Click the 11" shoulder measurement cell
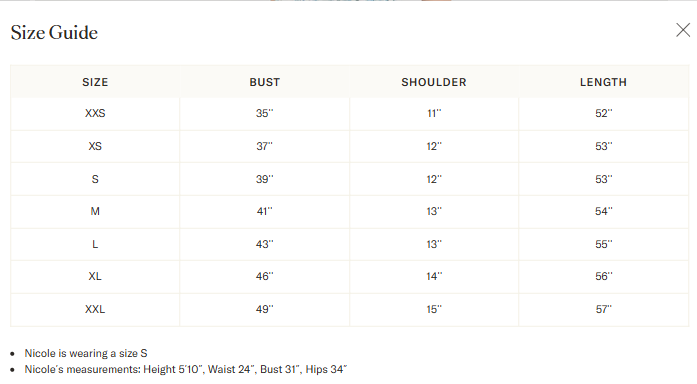This screenshot has height=384, width=697. pyautogui.click(x=434, y=113)
